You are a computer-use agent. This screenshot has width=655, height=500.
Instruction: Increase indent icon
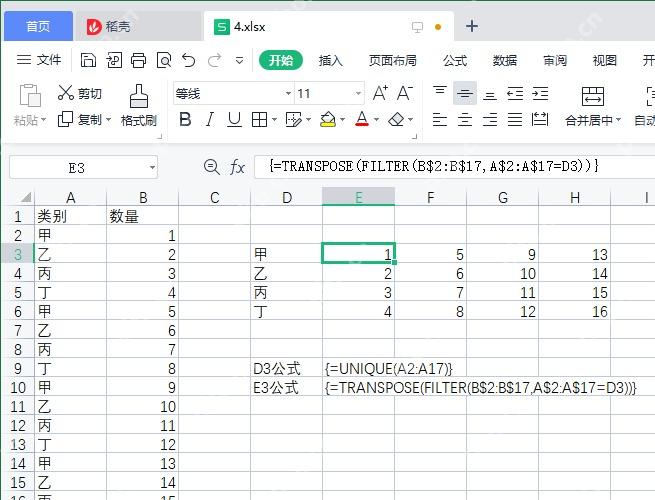(x=540, y=94)
